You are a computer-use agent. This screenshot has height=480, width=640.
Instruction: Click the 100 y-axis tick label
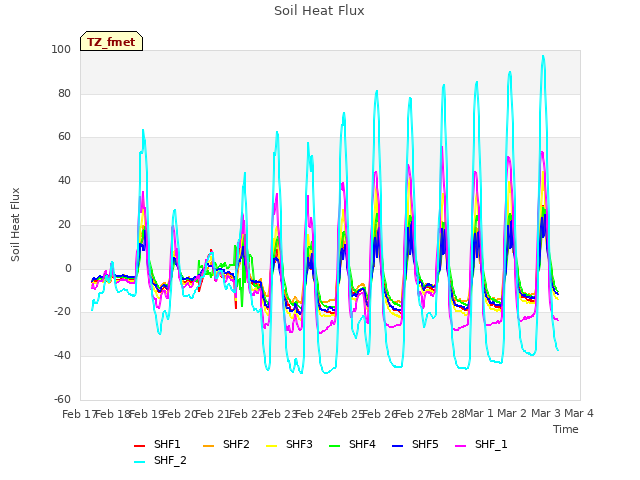click(61, 50)
